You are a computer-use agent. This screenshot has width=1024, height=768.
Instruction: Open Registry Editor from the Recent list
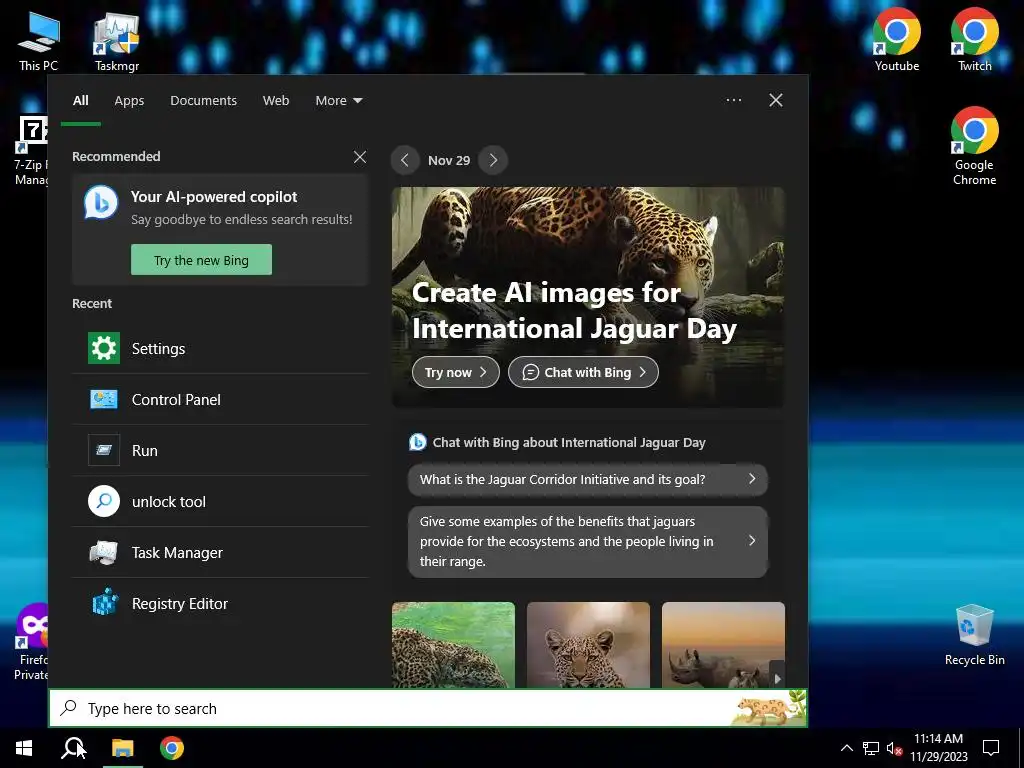click(x=220, y=603)
